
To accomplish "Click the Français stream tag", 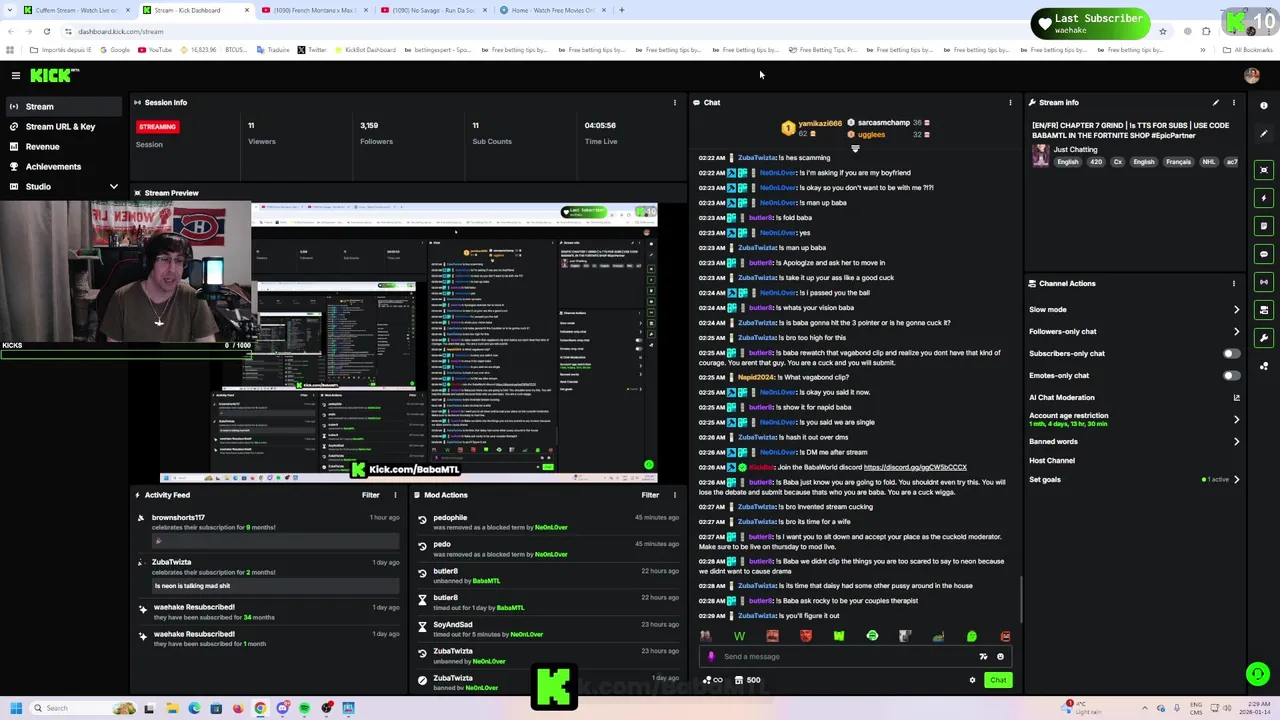I will pos(1178,162).
